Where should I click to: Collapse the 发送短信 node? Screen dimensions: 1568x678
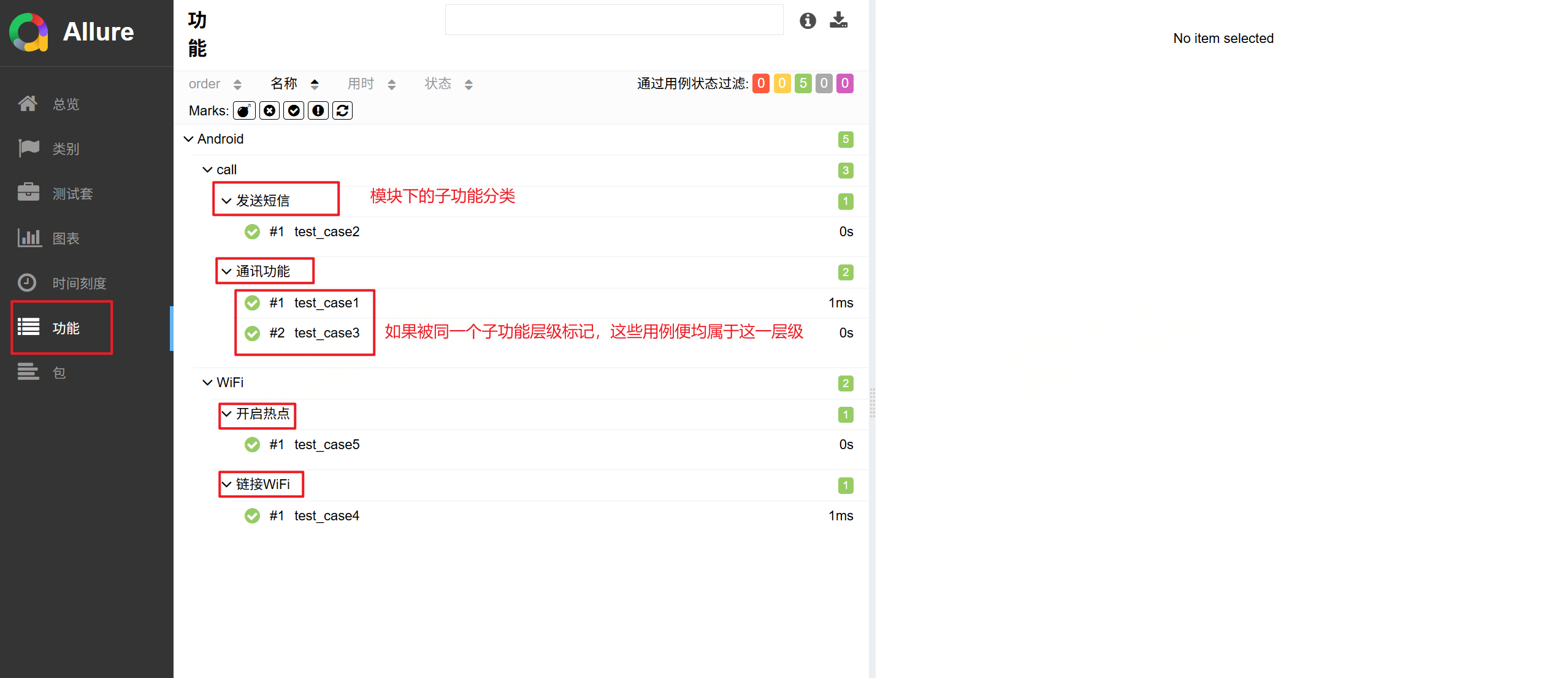tap(226, 201)
